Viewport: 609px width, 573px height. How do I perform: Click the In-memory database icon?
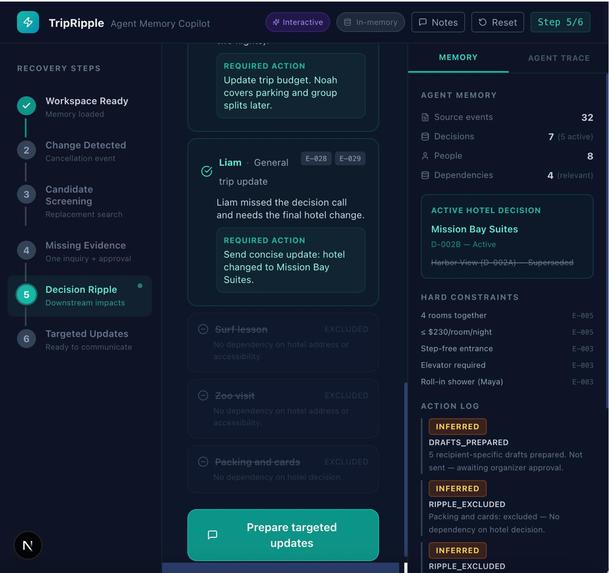[x=348, y=22]
